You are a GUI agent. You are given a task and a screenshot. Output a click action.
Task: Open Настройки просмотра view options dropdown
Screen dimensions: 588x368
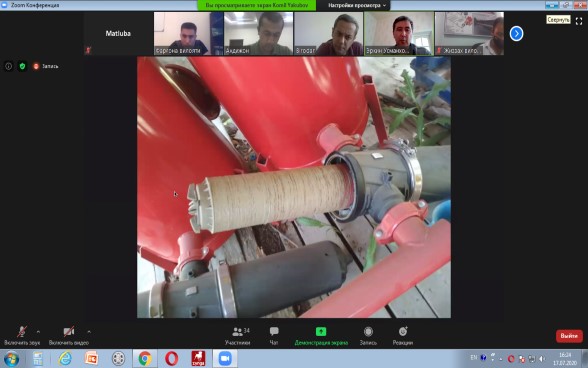(357, 5)
